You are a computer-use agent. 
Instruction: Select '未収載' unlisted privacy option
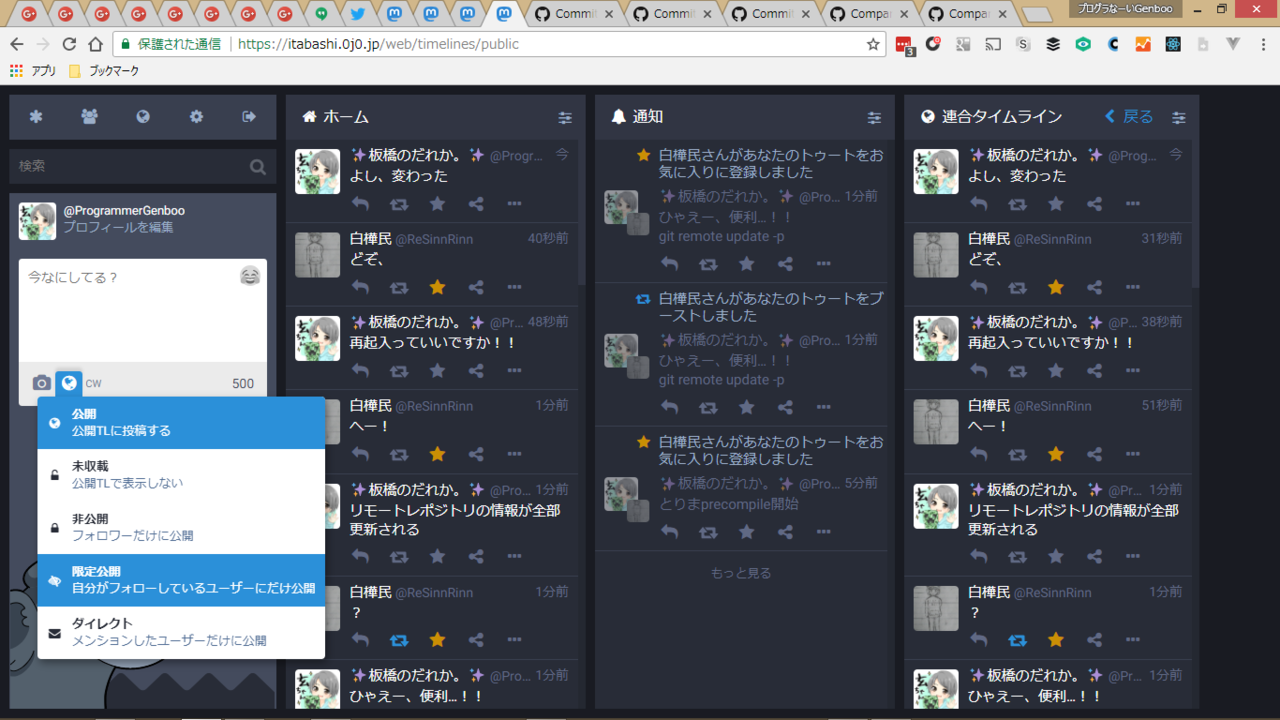pyautogui.click(x=181, y=475)
